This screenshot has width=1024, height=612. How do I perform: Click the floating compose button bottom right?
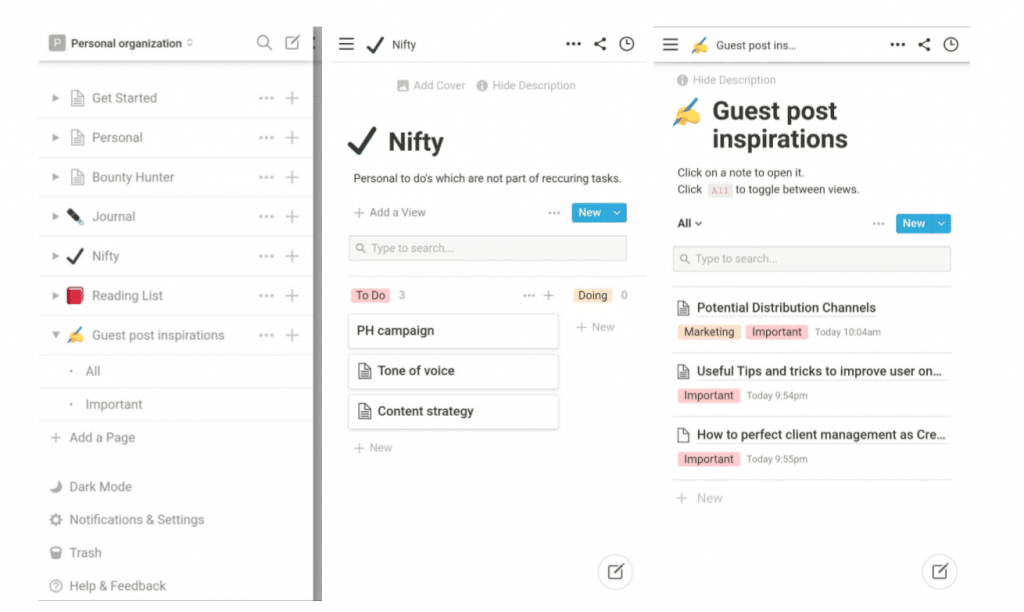tap(939, 571)
